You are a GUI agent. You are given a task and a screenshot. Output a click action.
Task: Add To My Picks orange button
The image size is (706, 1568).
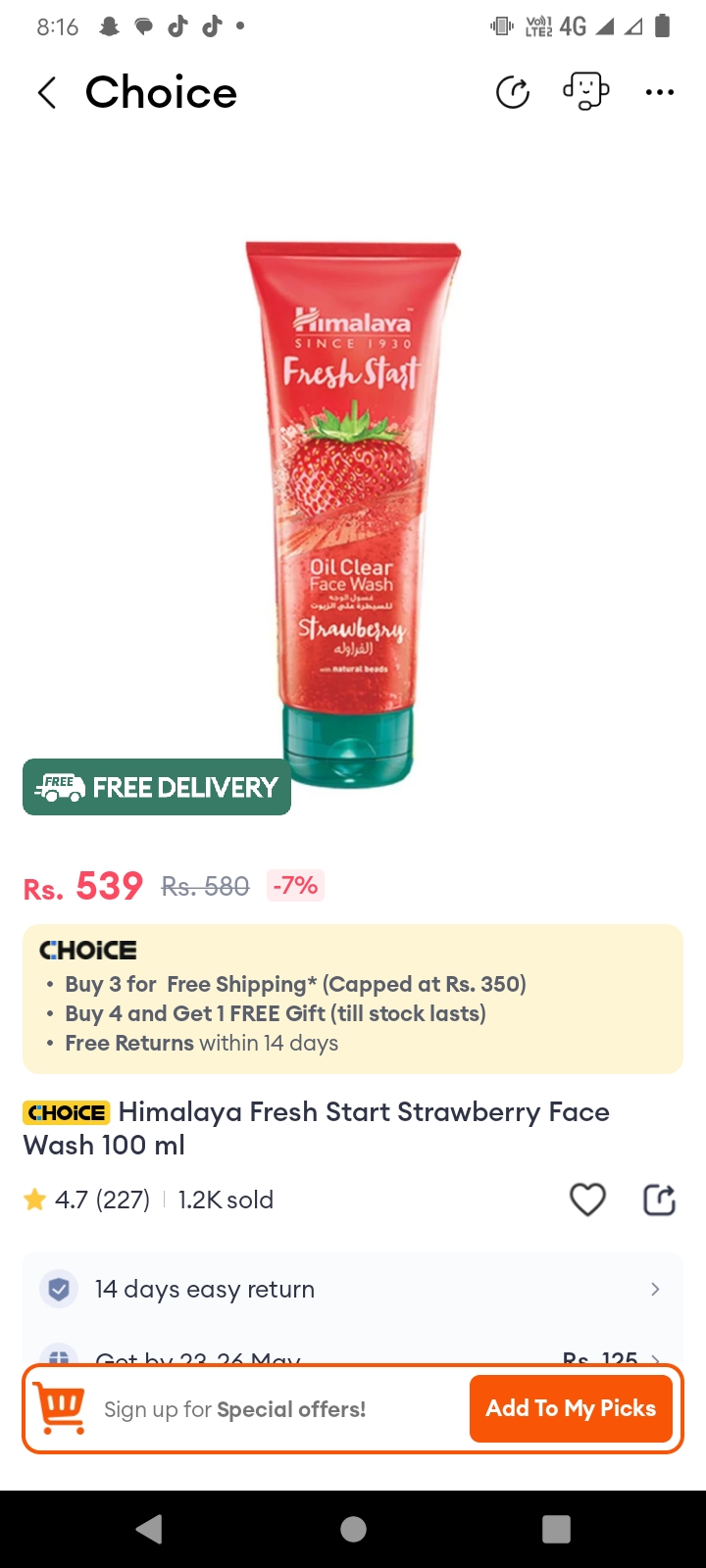tap(571, 1408)
